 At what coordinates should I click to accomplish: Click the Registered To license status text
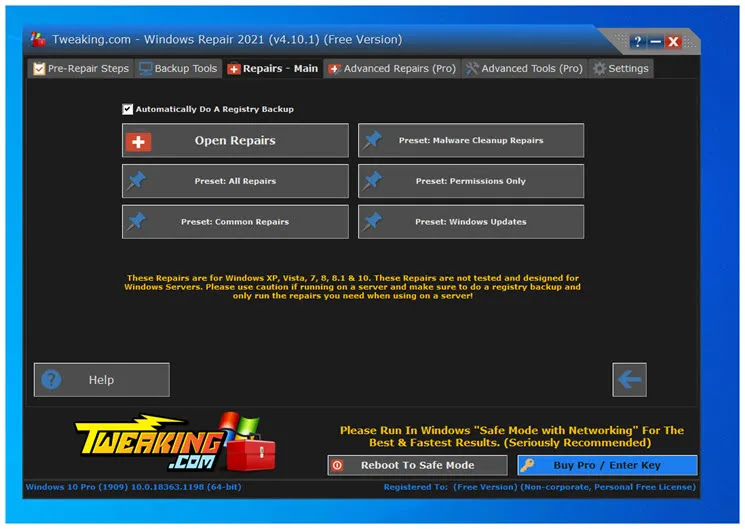(540, 487)
